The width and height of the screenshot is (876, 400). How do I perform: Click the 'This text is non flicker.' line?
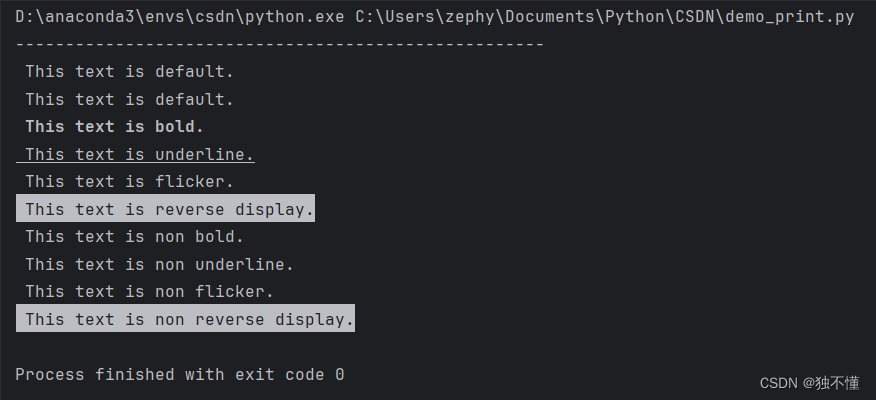[x=149, y=292]
